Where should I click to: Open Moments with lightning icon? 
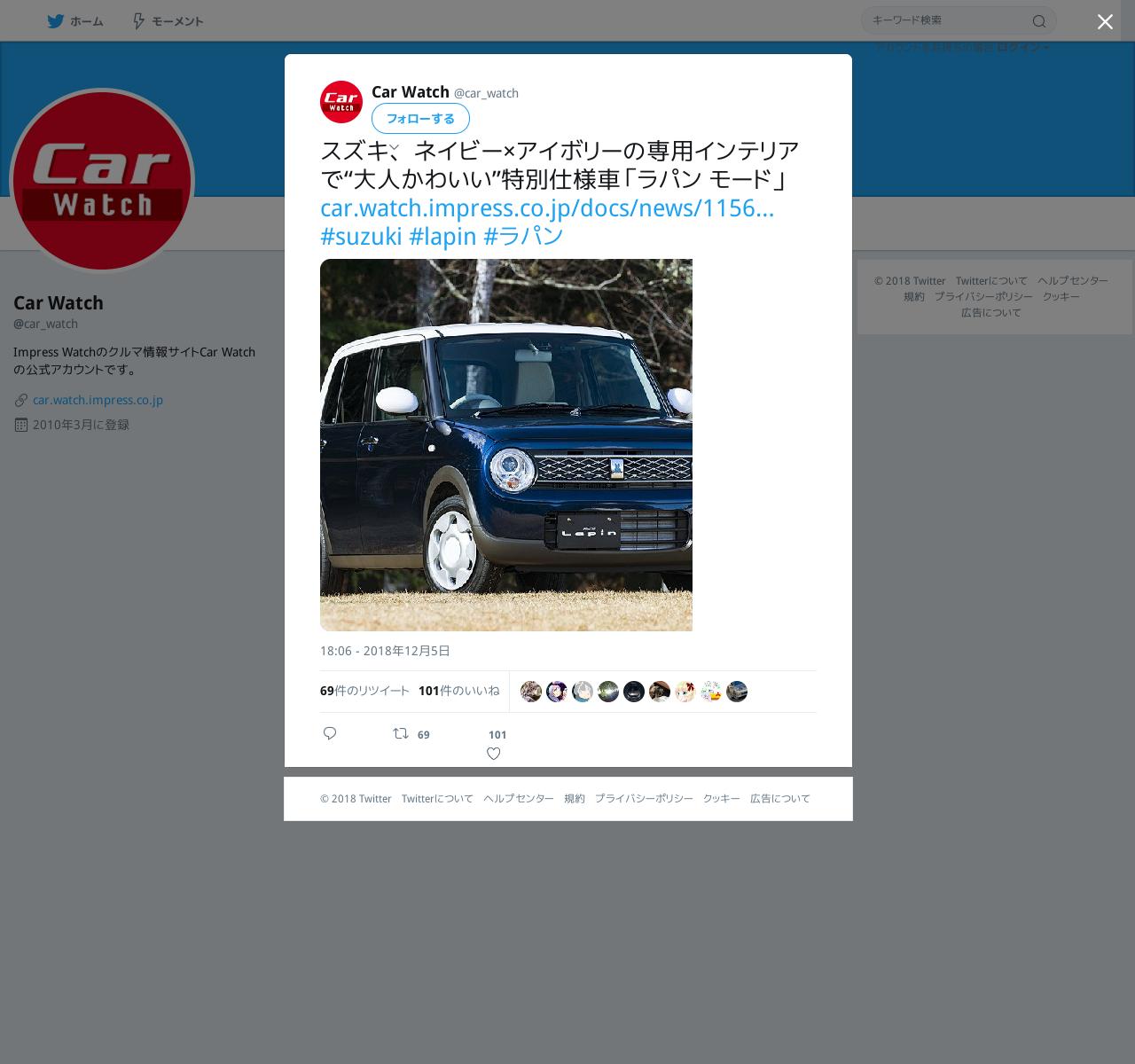(x=138, y=21)
